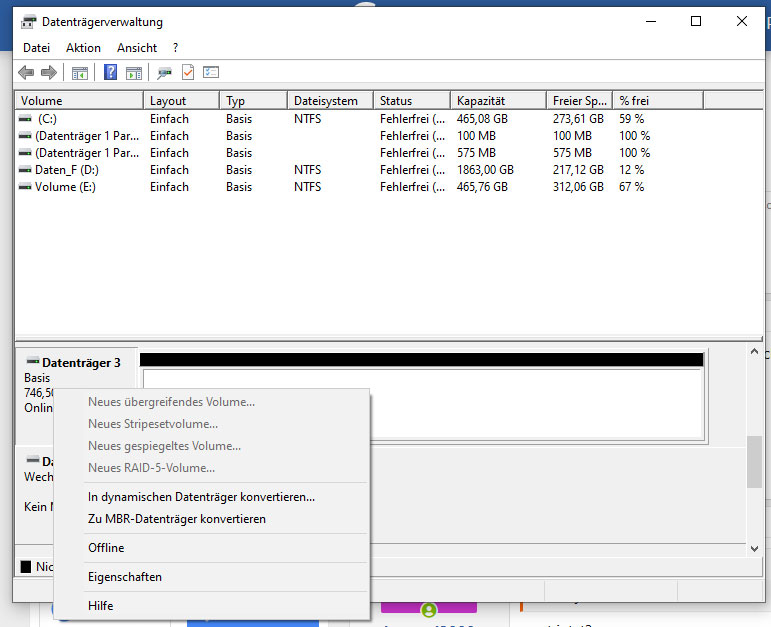Sort by the Status column header
Viewport: 771px width, 627px height.
(412, 101)
